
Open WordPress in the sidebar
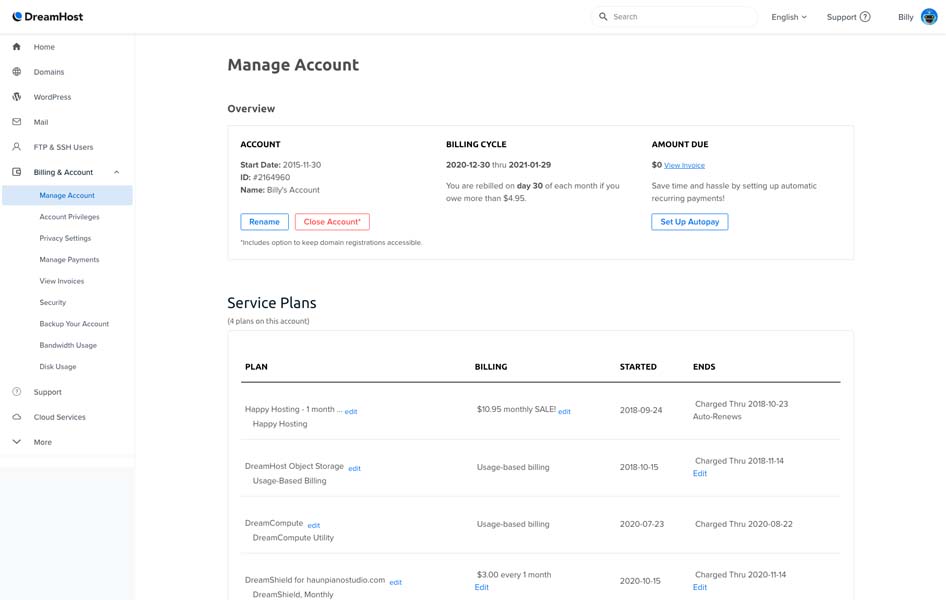point(52,96)
